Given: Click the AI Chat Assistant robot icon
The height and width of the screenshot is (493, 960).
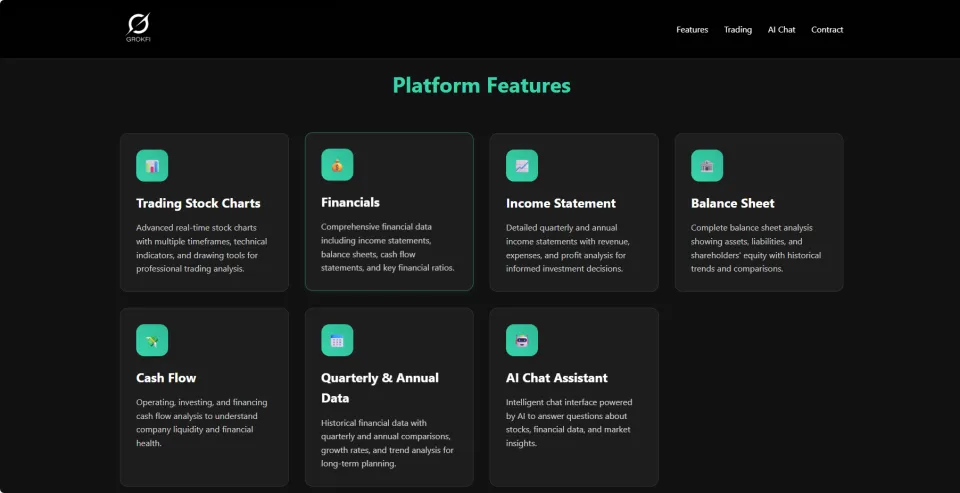Looking at the screenshot, I should pos(522,340).
